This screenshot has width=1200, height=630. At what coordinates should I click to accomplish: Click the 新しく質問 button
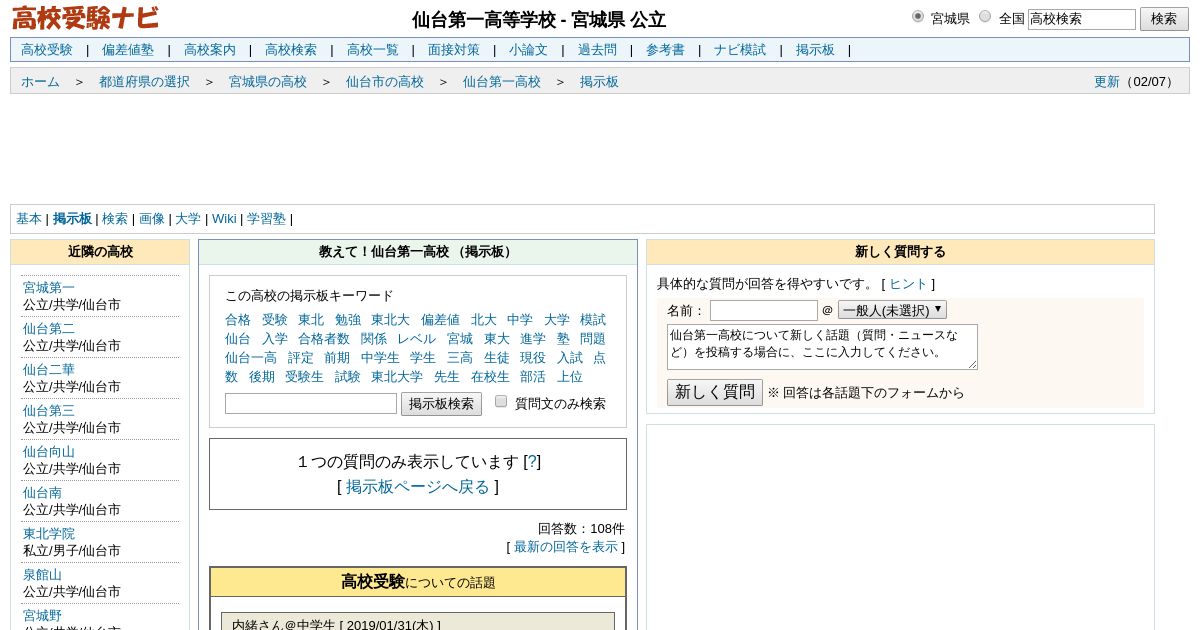pyautogui.click(x=715, y=392)
